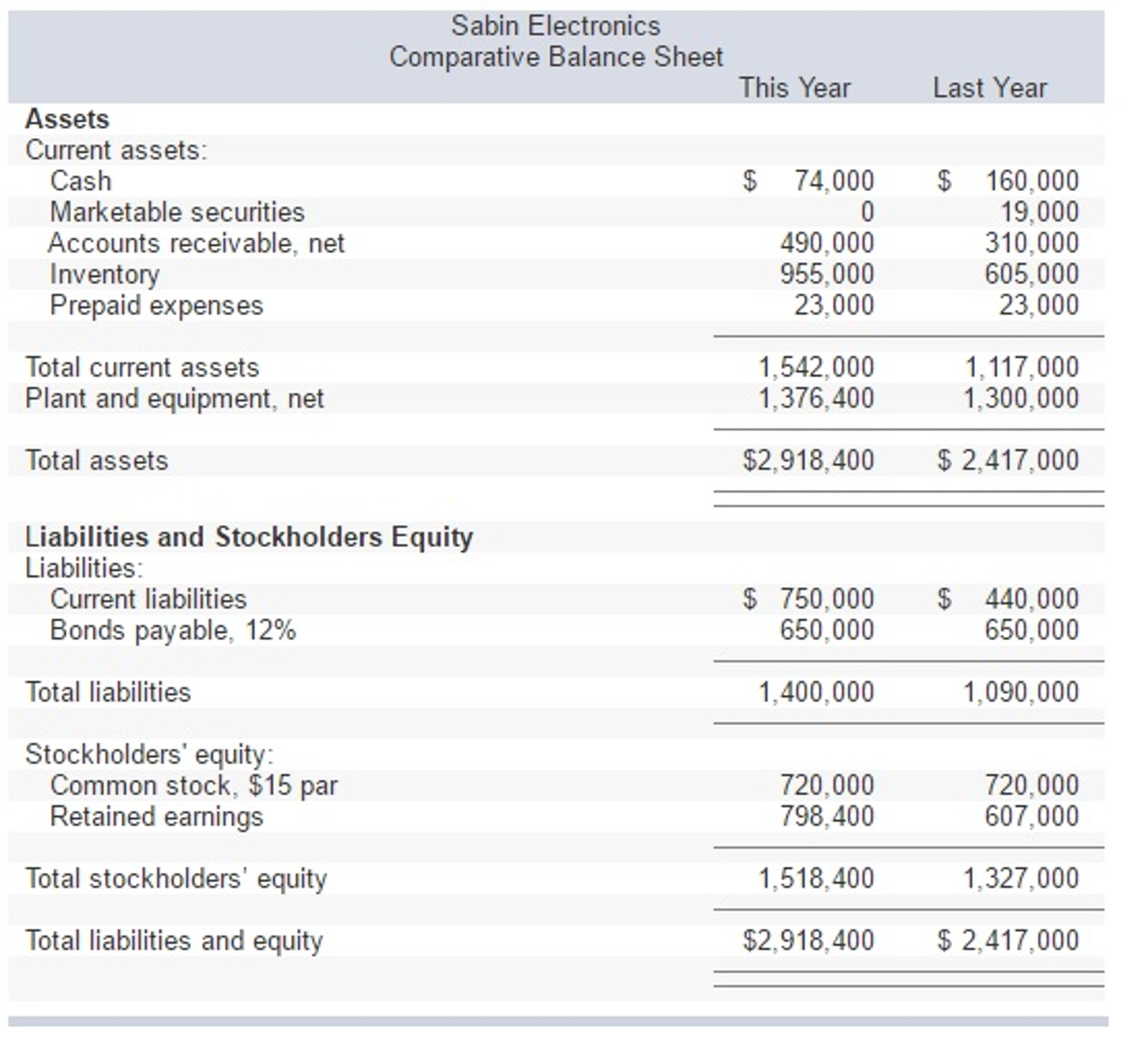Select Total liabilities value 1,400,000
This screenshot has width=1148, height=1039.
tap(816, 693)
